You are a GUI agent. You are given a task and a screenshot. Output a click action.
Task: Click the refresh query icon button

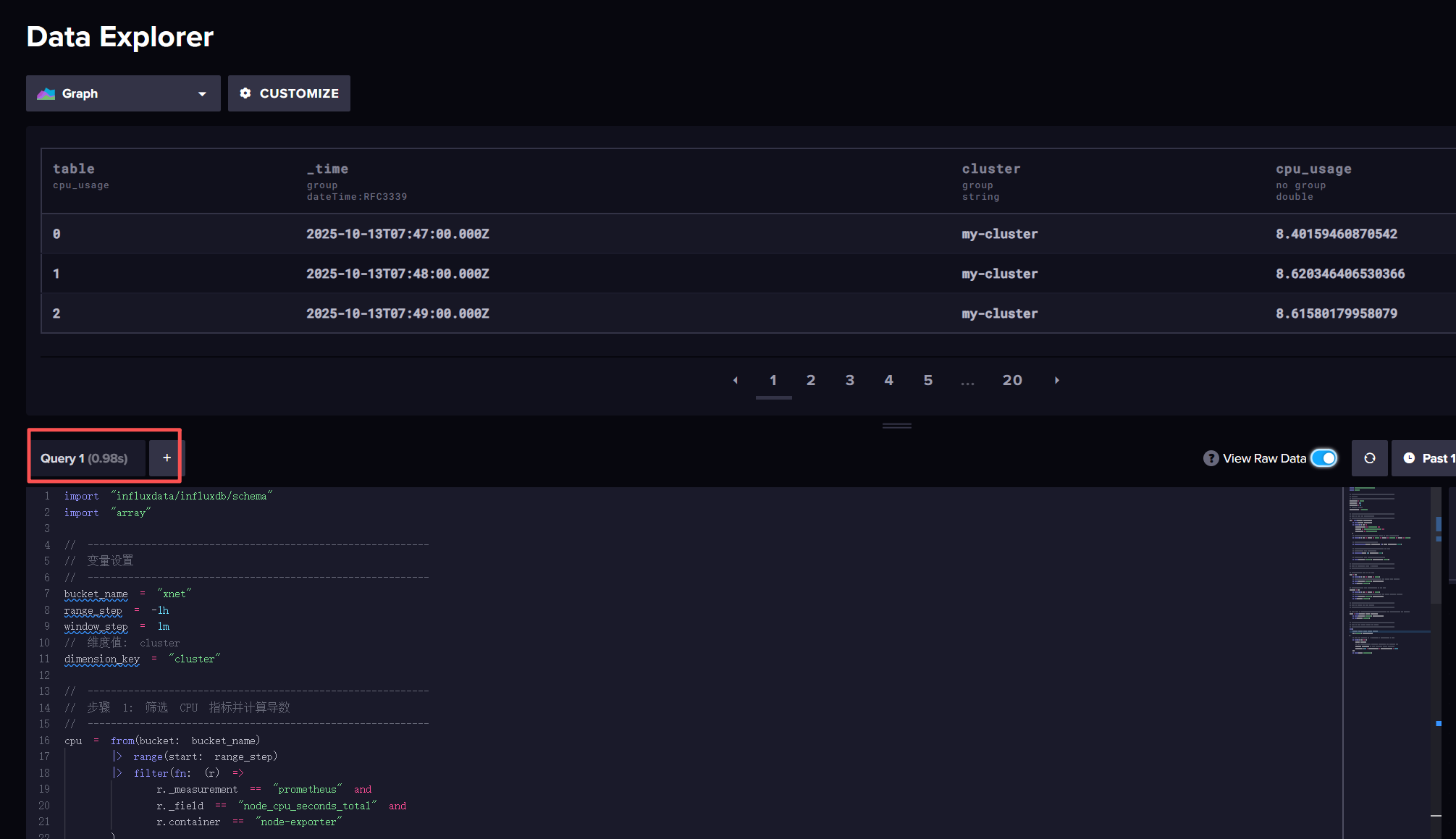pos(1370,458)
